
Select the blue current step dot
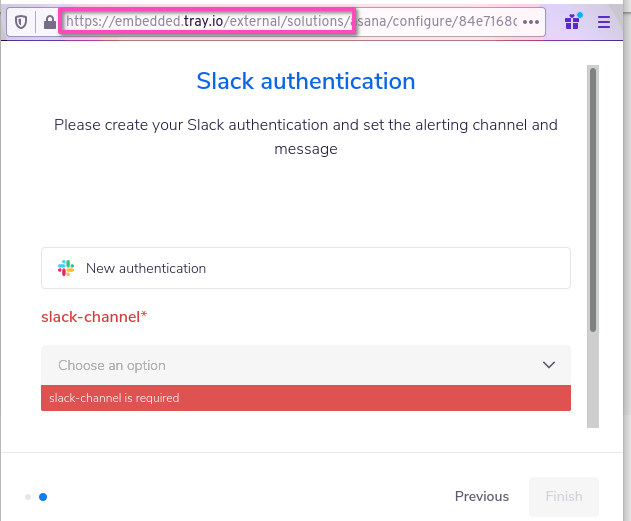tap(43, 496)
